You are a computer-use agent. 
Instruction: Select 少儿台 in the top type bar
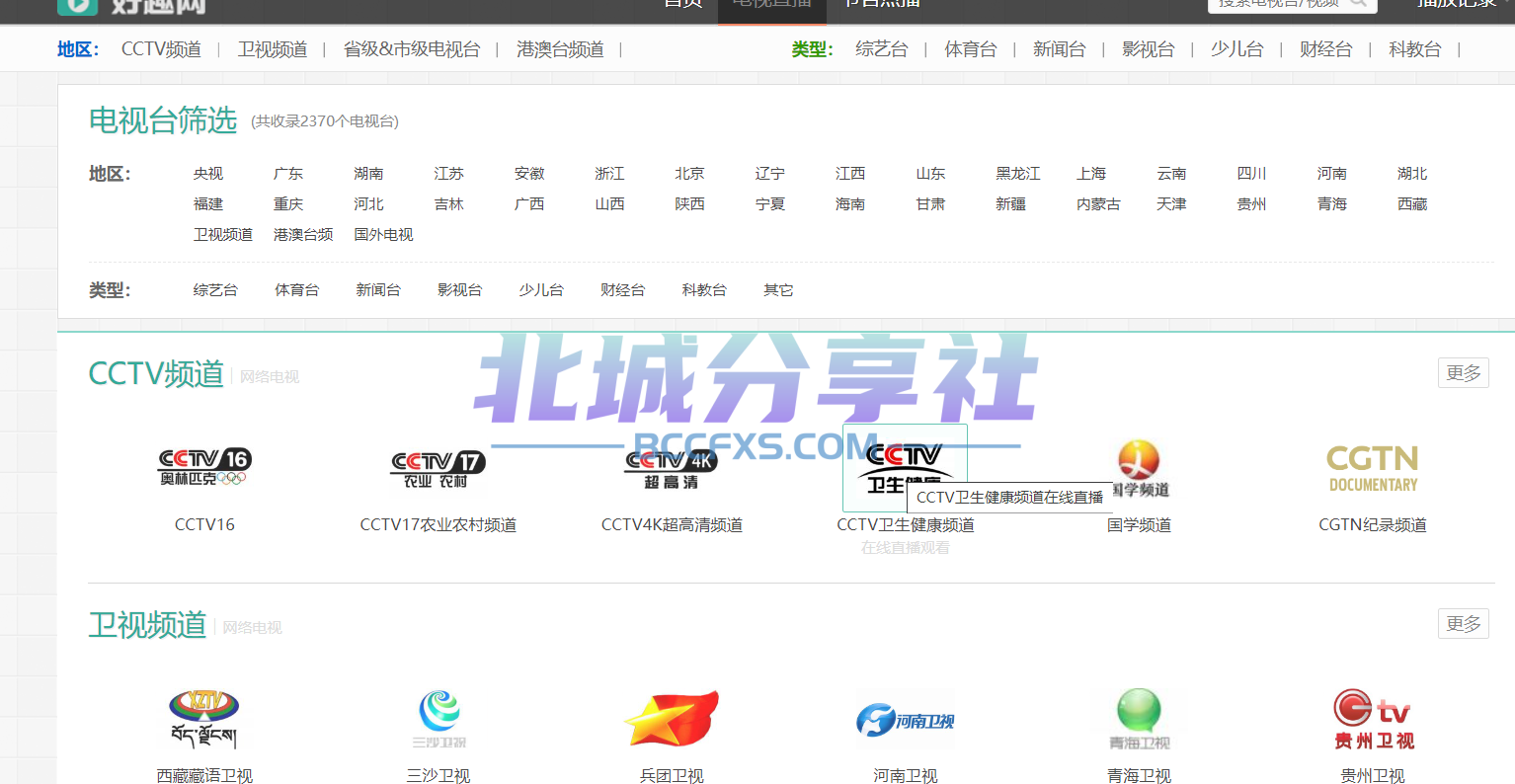click(x=1237, y=49)
